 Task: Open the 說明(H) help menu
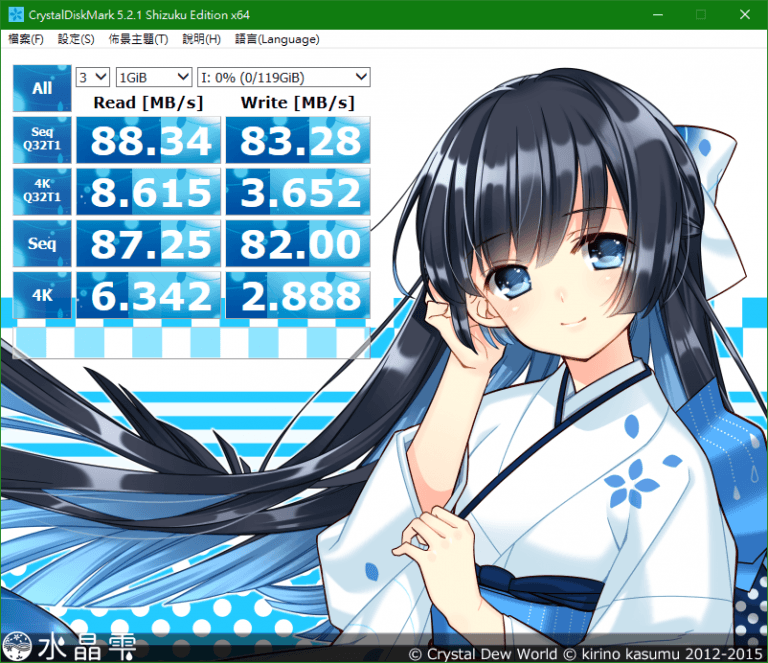pyautogui.click(x=201, y=39)
